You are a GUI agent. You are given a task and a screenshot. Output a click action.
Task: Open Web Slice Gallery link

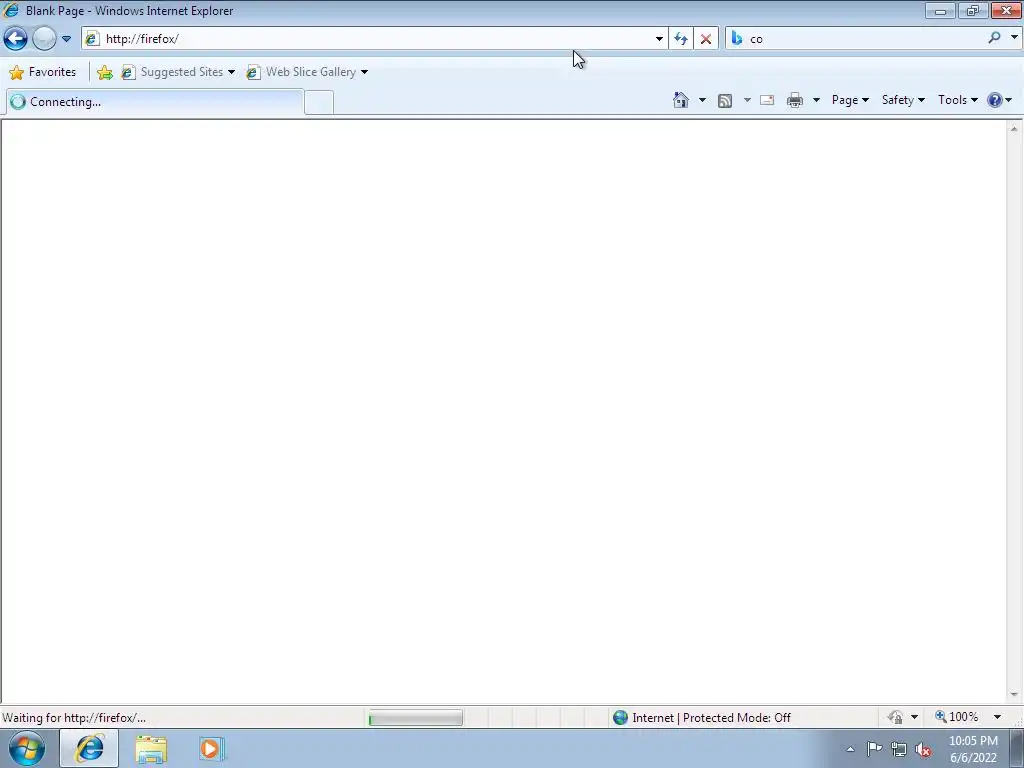click(x=307, y=72)
